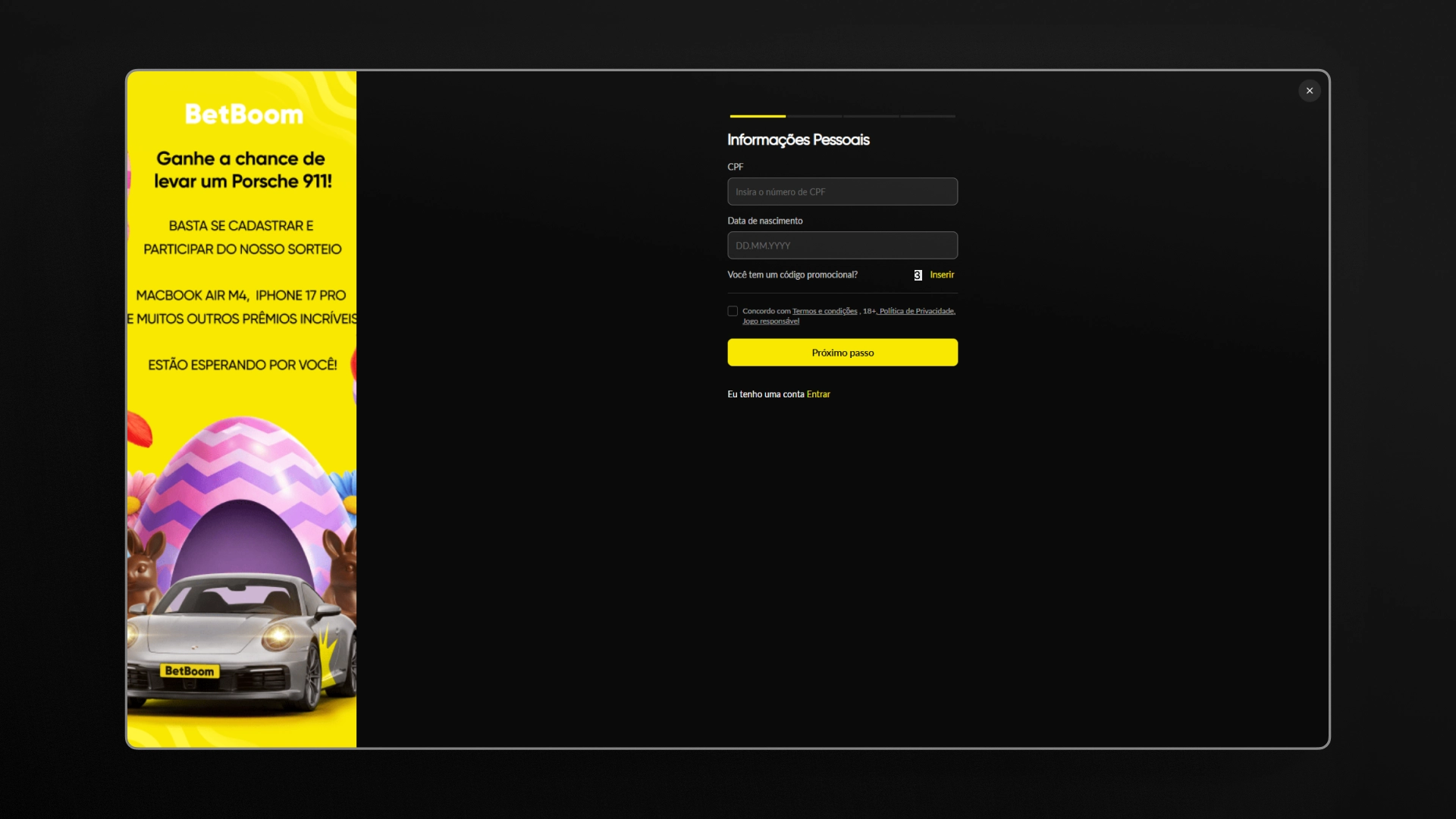Screen dimensions: 1456x819
Task: Open the Política de Privacidade link
Action: pos(917,312)
